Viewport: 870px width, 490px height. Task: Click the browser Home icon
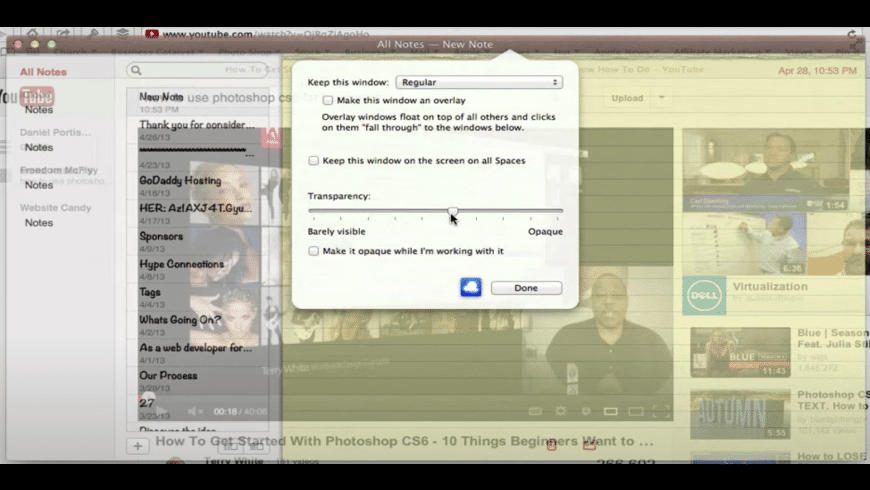pyautogui.click(x=33, y=33)
